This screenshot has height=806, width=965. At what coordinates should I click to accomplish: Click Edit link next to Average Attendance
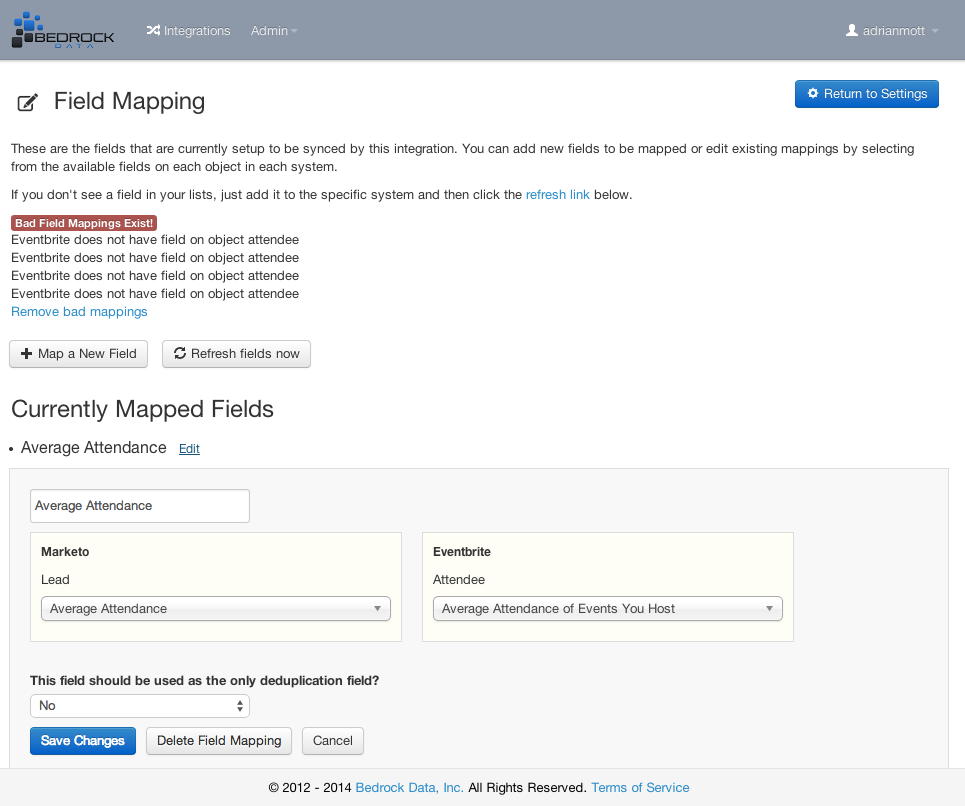click(x=189, y=449)
